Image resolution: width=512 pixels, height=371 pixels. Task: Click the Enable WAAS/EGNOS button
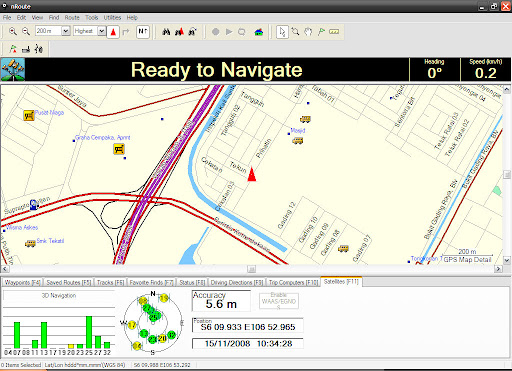(279, 301)
